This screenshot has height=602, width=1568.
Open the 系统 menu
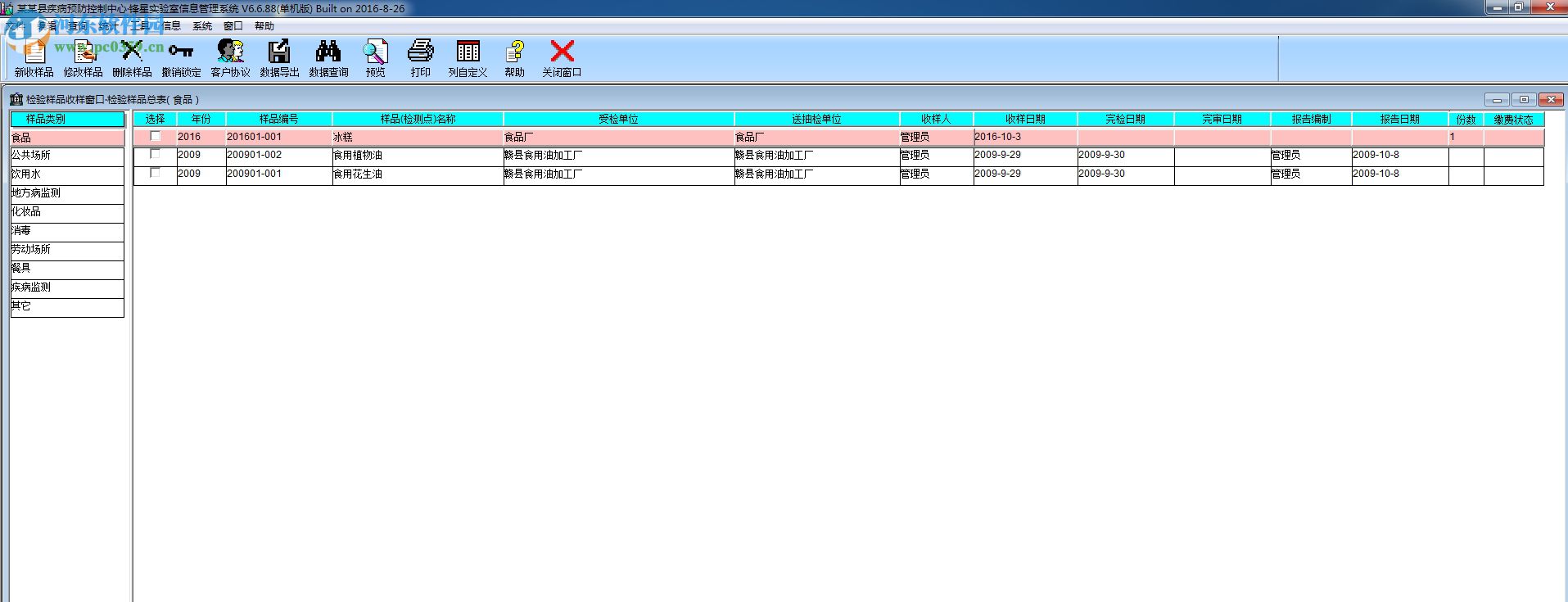pyautogui.click(x=202, y=26)
